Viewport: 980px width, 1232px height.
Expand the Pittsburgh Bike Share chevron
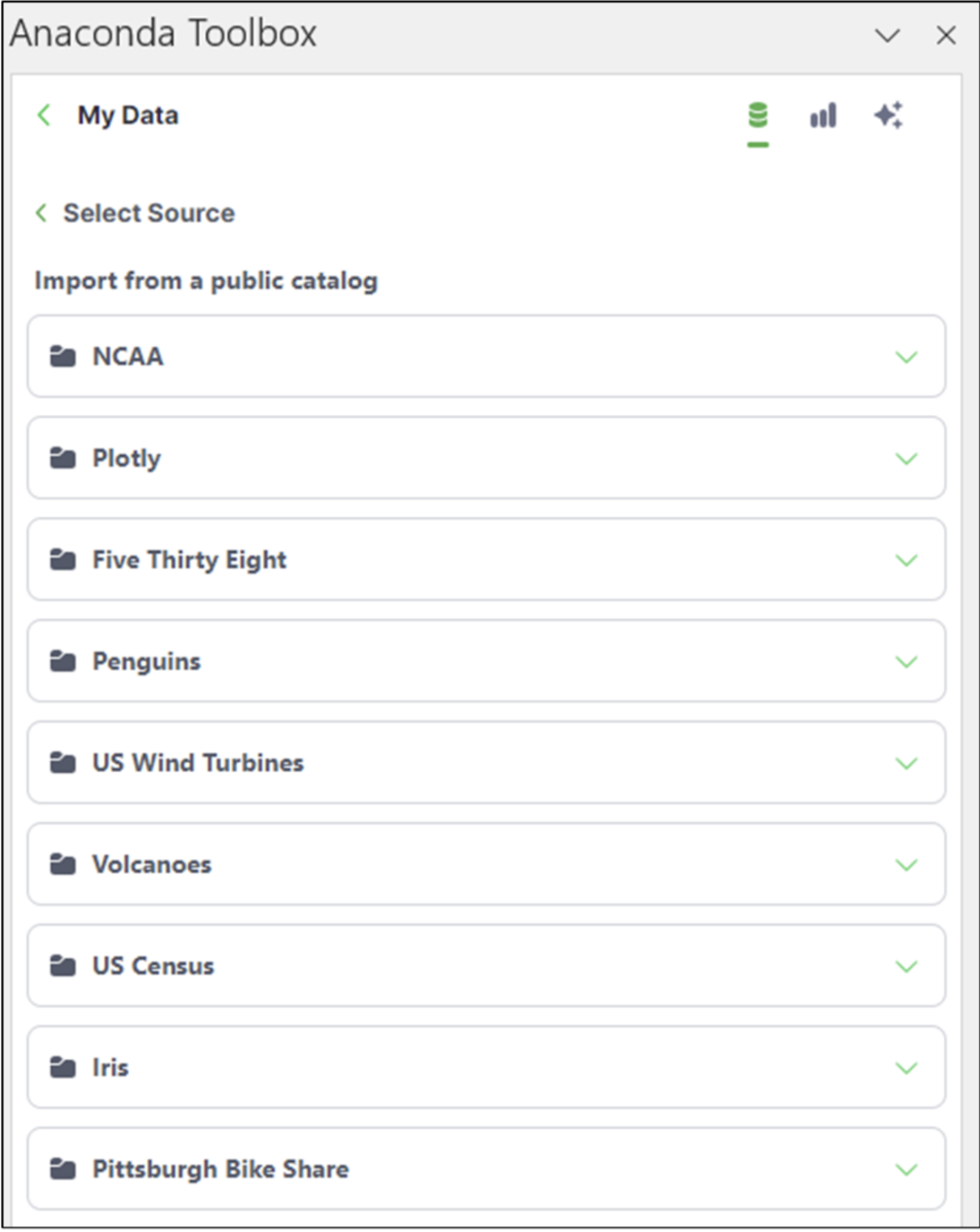(906, 1169)
